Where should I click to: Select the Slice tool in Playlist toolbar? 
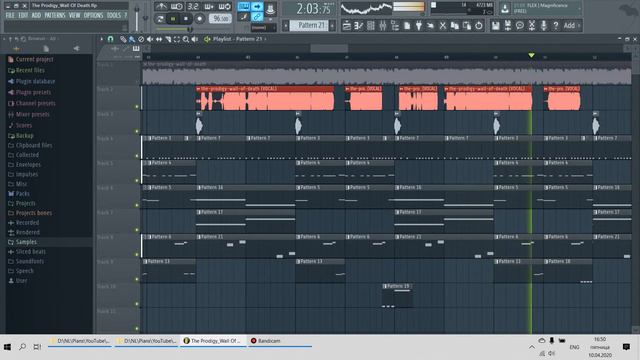click(x=168, y=39)
